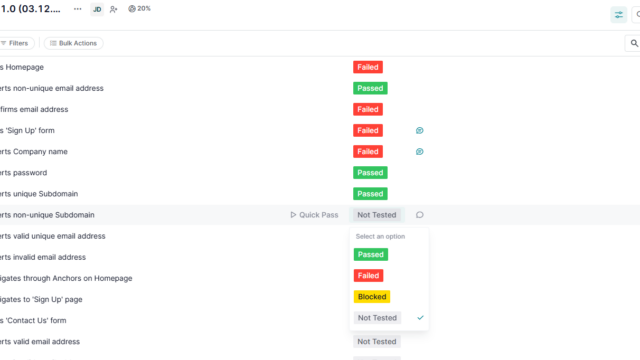The height and width of the screenshot is (360, 640).
Task: Change Passed status on password row
Action: [x=370, y=173]
